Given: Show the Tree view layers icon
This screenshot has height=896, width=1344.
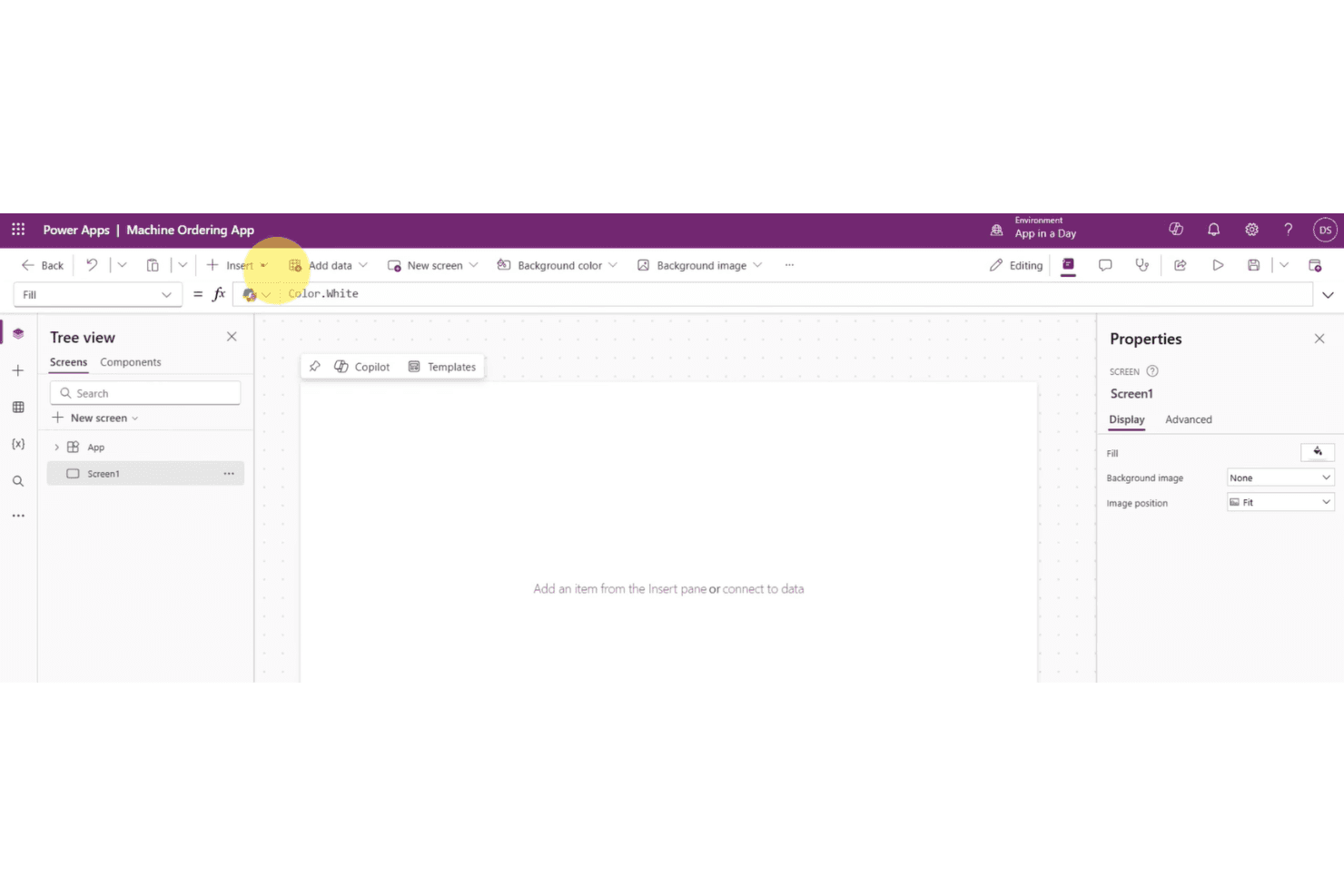Looking at the screenshot, I should (18, 333).
